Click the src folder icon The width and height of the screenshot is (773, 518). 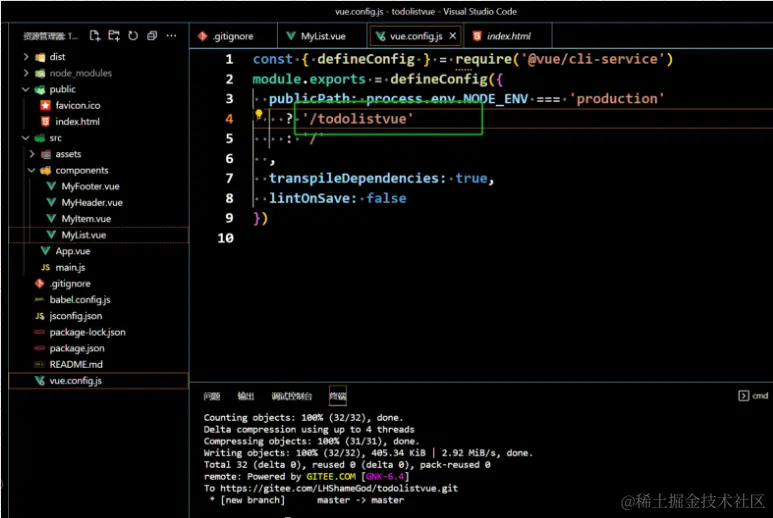[x=40, y=138]
